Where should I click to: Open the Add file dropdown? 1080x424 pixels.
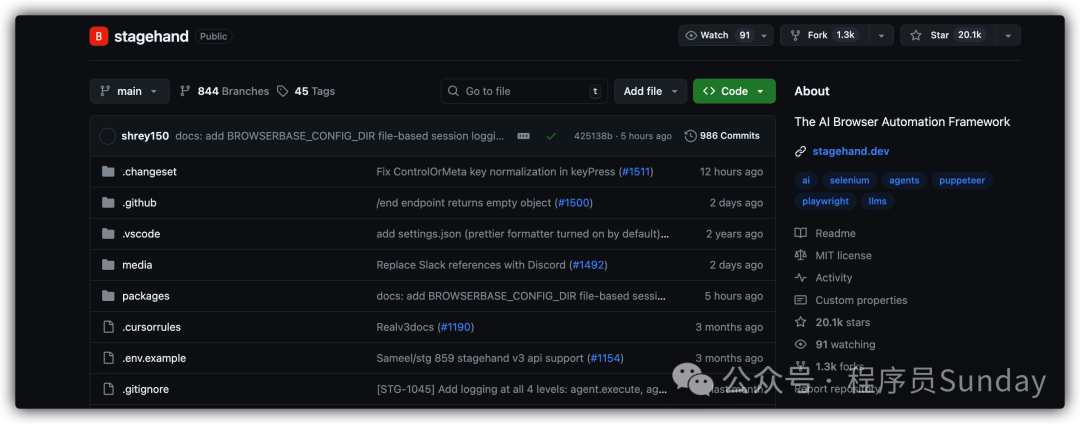click(x=650, y=91)
